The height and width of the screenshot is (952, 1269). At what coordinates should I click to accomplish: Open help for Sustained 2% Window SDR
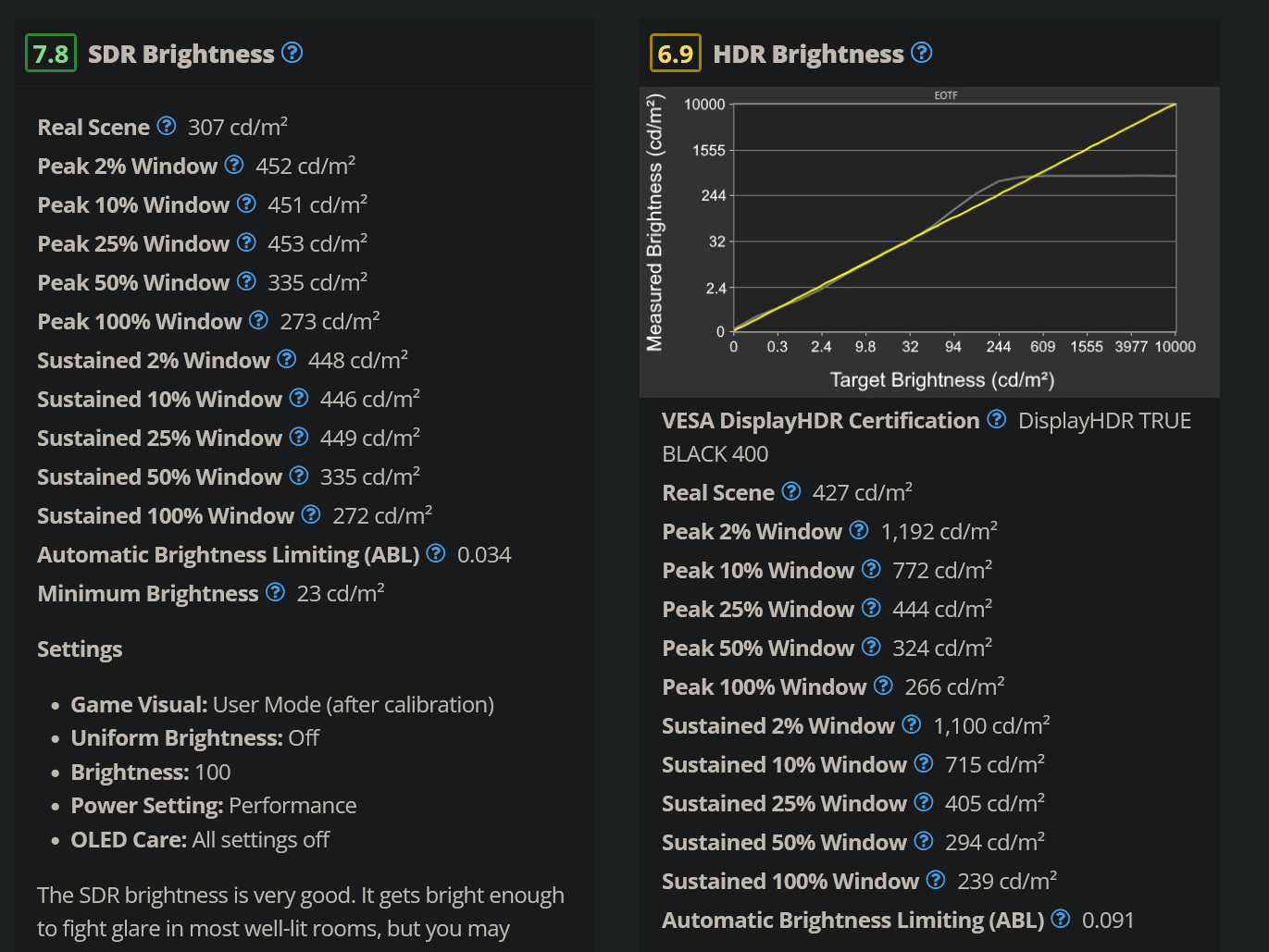coord(286,358)
